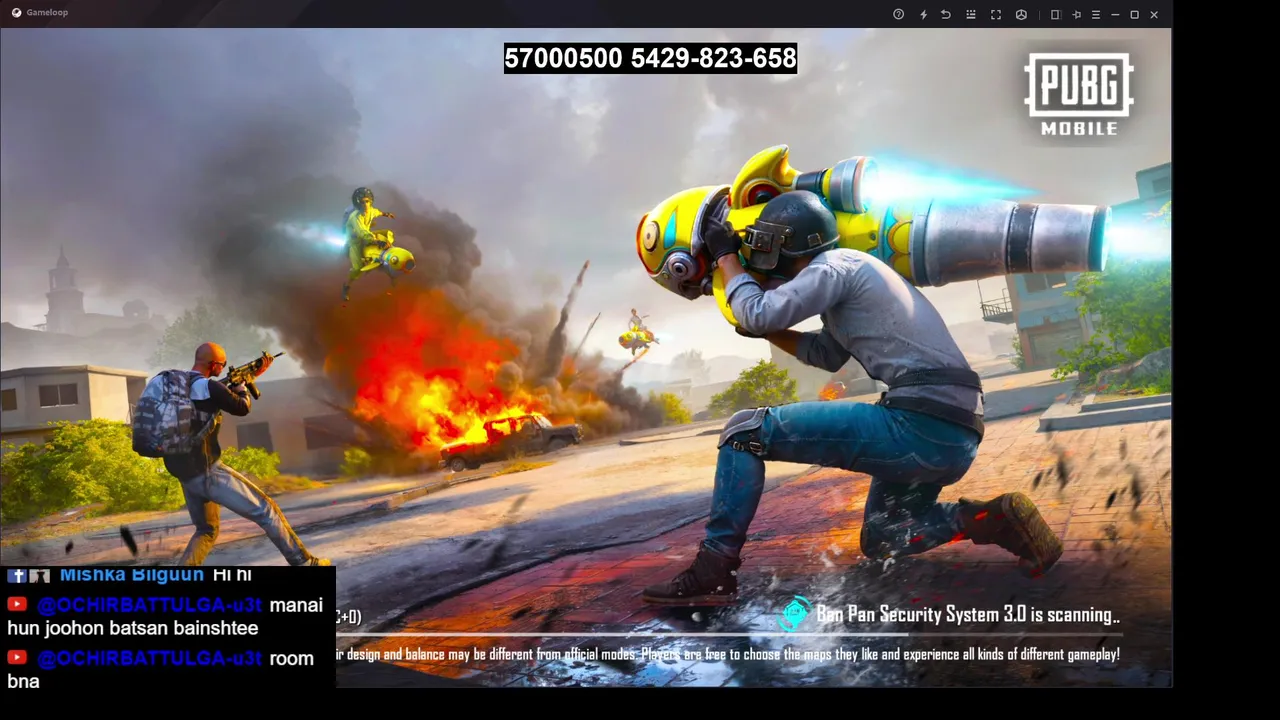
Task: Toggle fullscreen mode icon
Action: pyautogui.click(x=996, y=14)
